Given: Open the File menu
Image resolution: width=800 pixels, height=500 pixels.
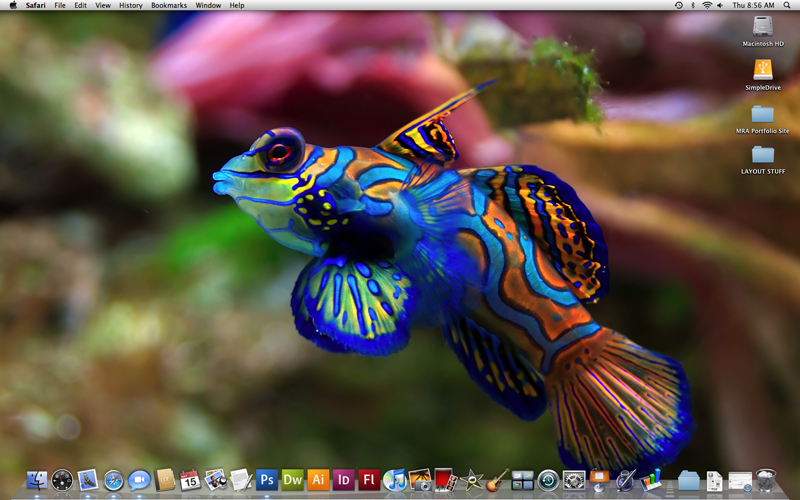Looking at the screenshot, I should 60,5.
